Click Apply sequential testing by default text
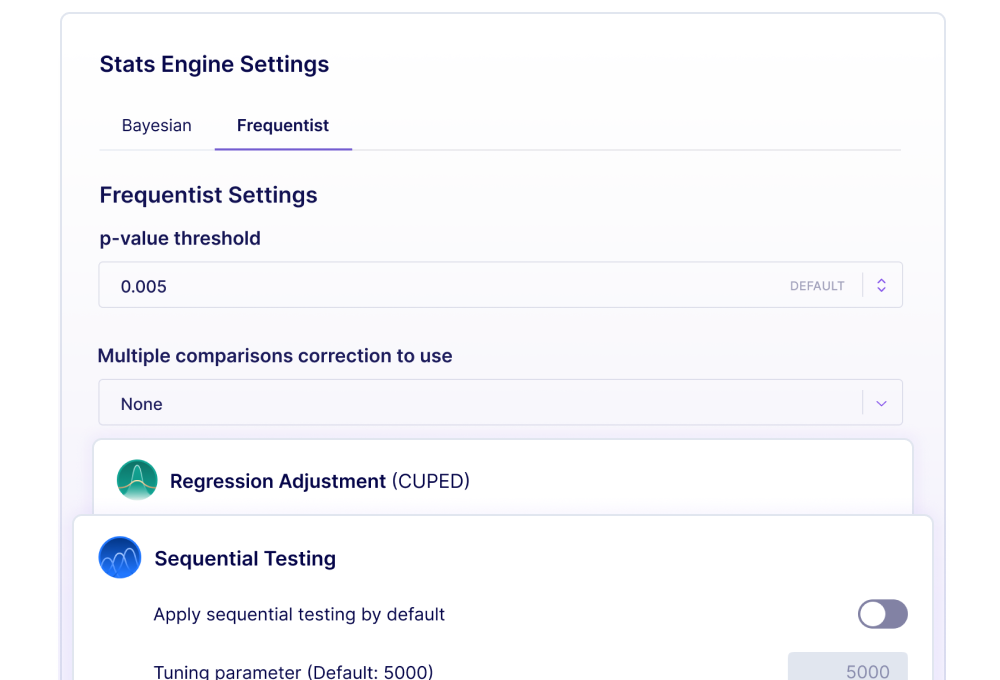Image resolution: width=1000 pixels, height=680 pixels. click(x=299, y=614)
